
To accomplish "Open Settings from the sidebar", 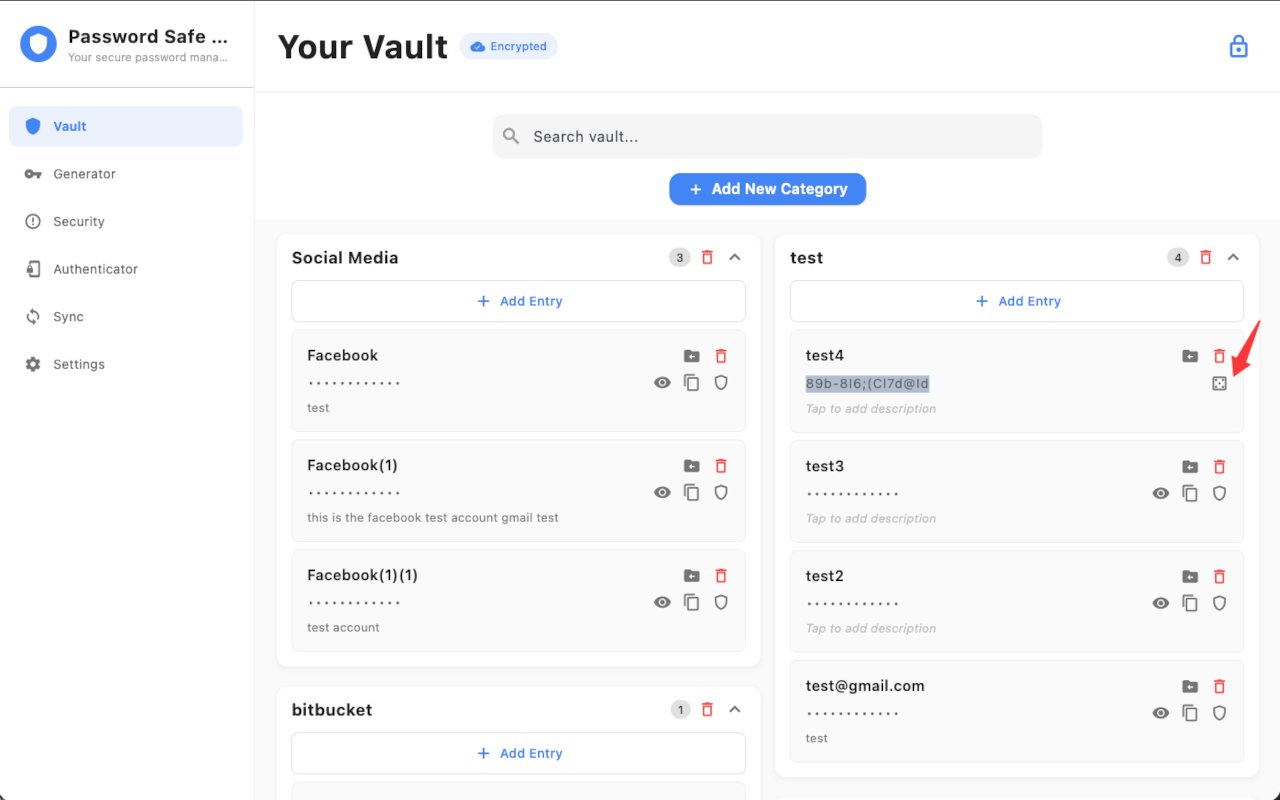I will tap(126, 365).
